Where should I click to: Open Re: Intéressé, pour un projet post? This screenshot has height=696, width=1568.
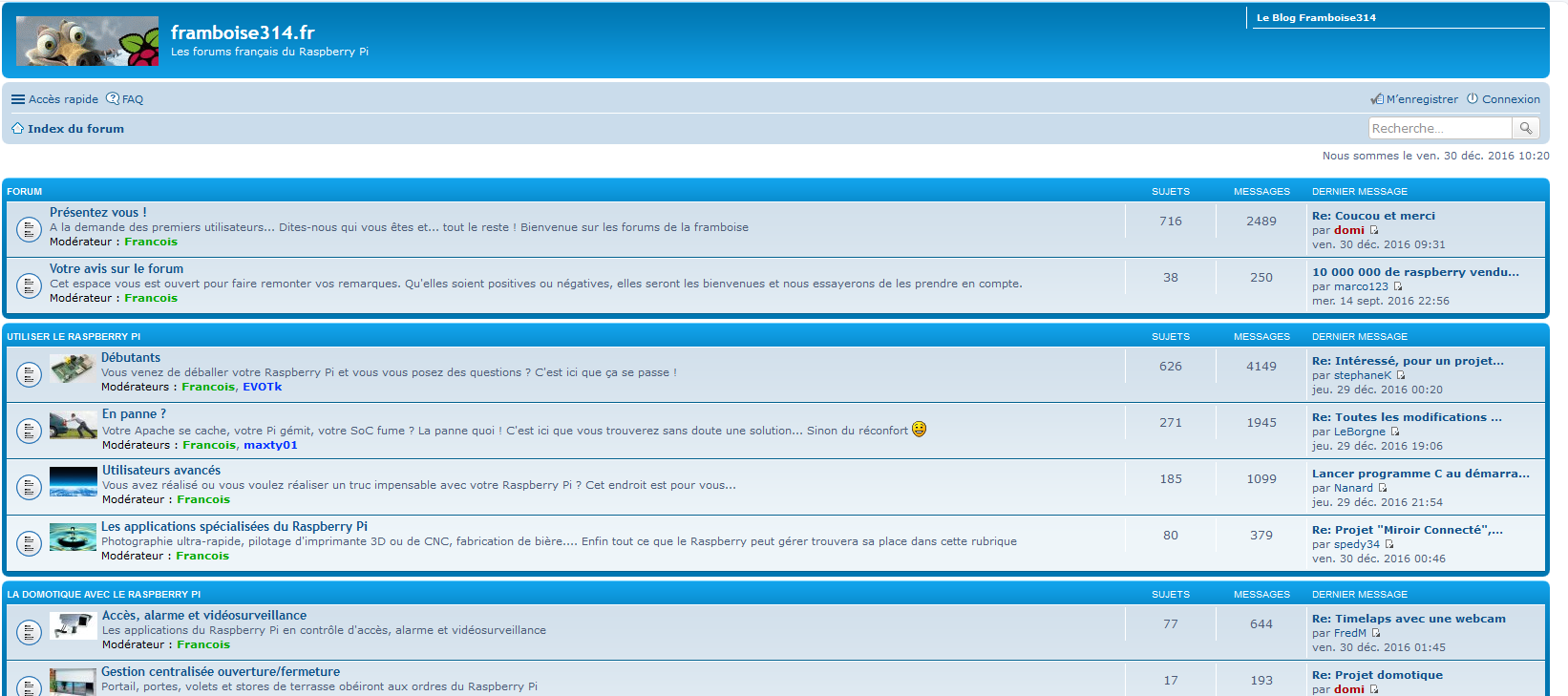click(1408, 361)
